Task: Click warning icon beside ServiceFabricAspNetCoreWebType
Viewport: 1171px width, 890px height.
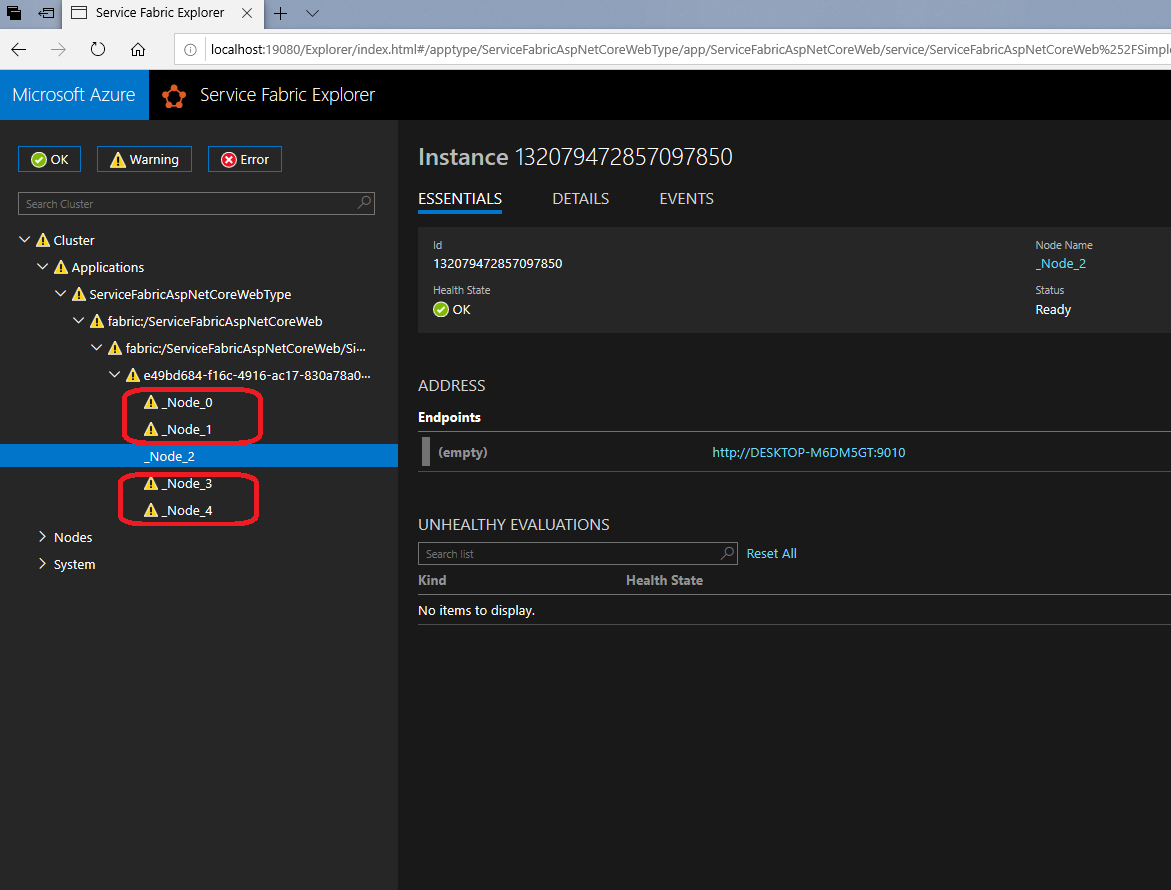Action: 79,293
